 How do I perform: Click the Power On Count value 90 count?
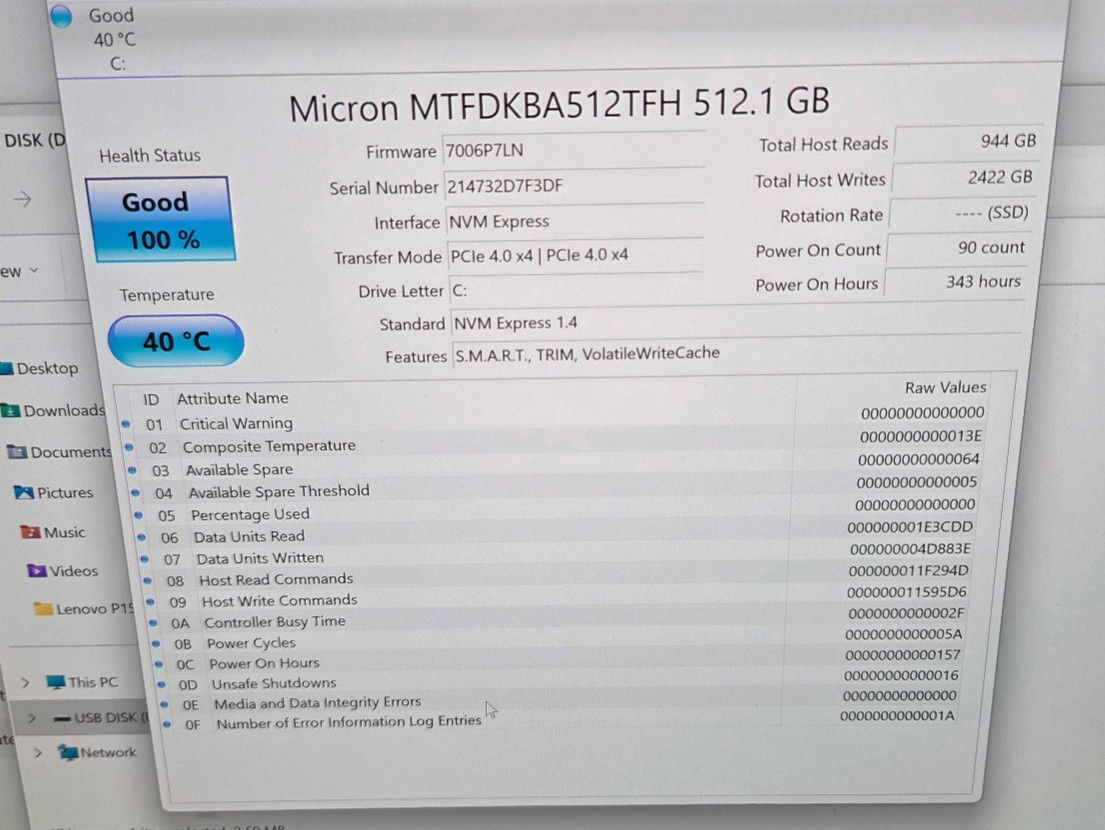[958, 248]
